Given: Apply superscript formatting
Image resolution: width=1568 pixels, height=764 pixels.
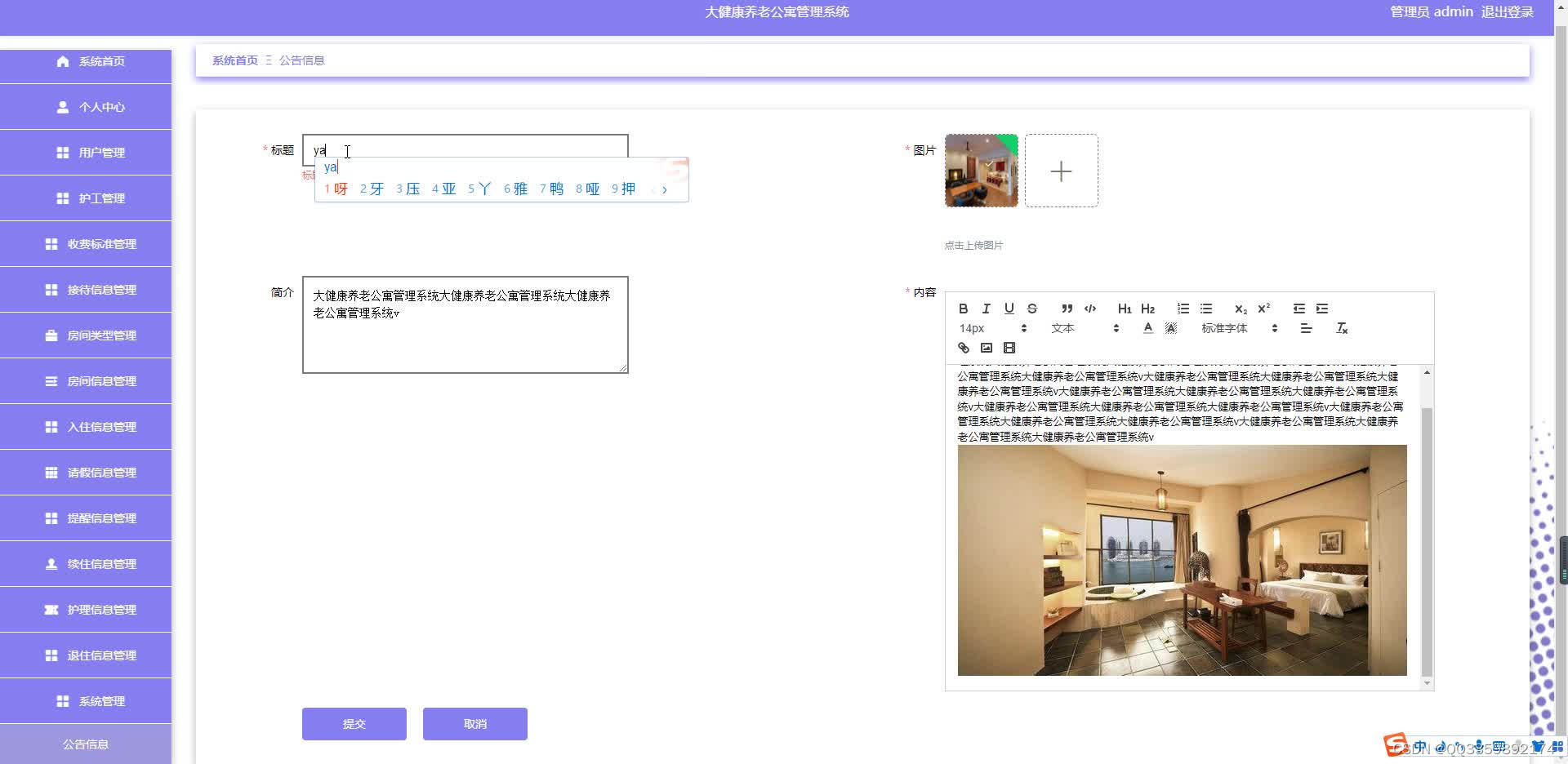Looking at the screenshot, I should pyautogui.click(x=1263, y=309).
